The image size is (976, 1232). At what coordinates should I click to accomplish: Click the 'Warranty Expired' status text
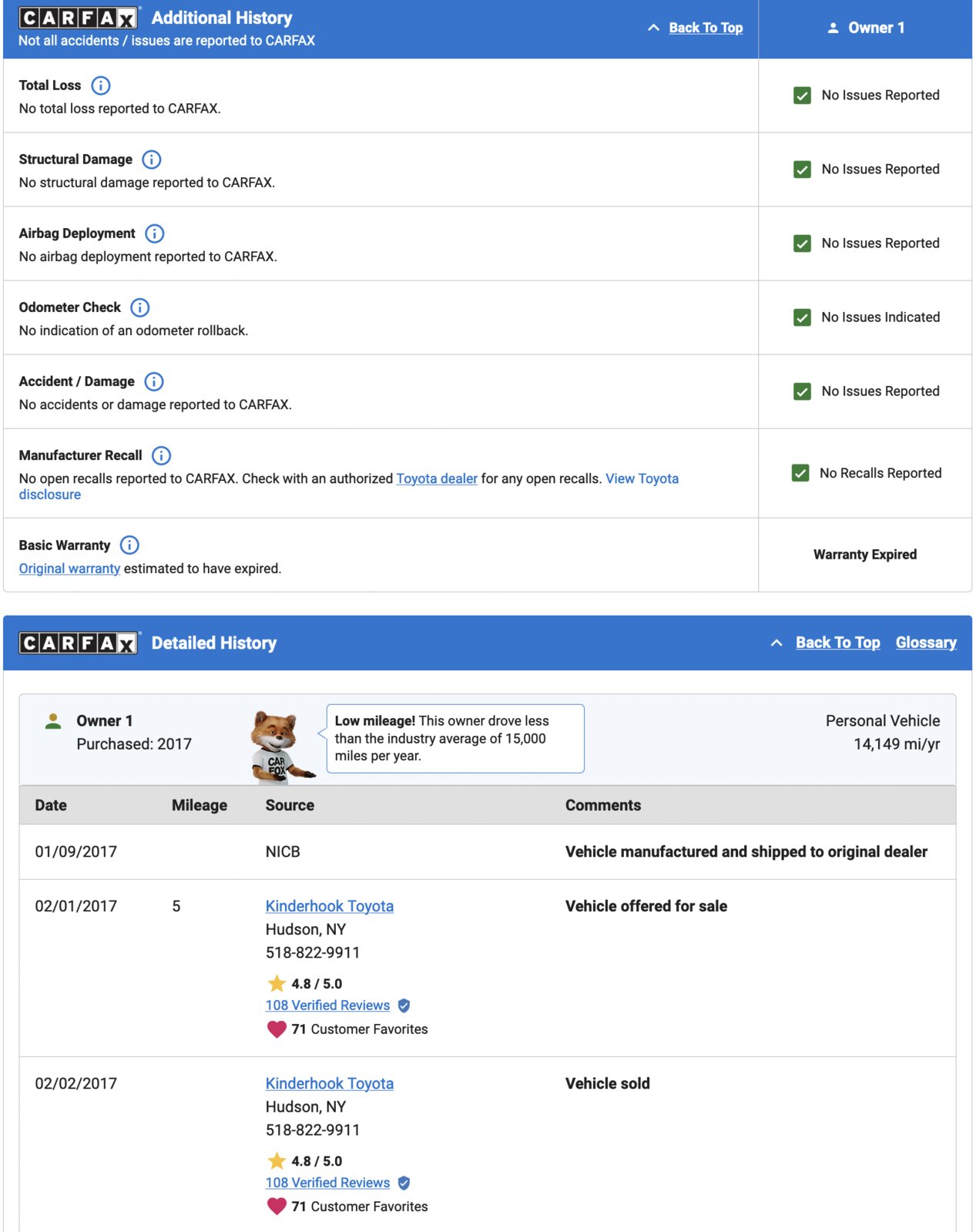click(x=865, y=555)
